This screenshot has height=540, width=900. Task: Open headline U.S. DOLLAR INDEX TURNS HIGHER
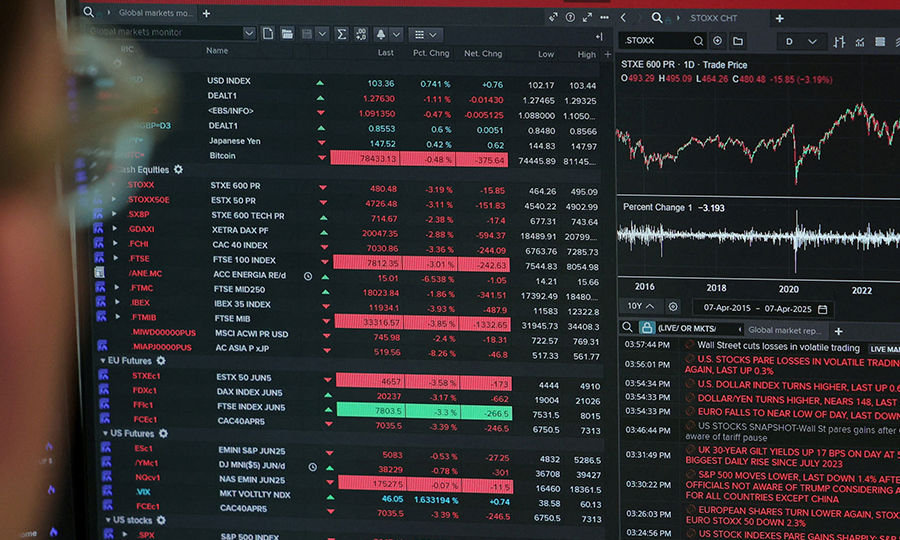[x=798, y=386]
